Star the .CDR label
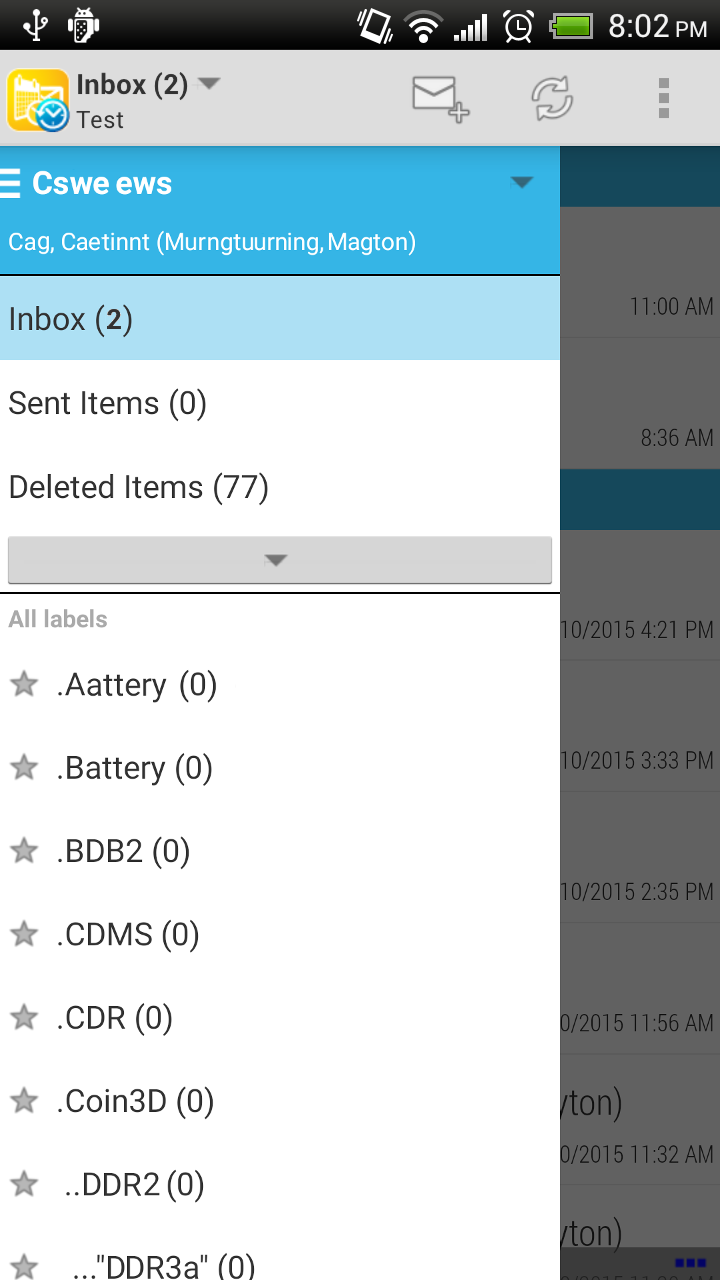720x1280 pixels. tap(24, 1018)
